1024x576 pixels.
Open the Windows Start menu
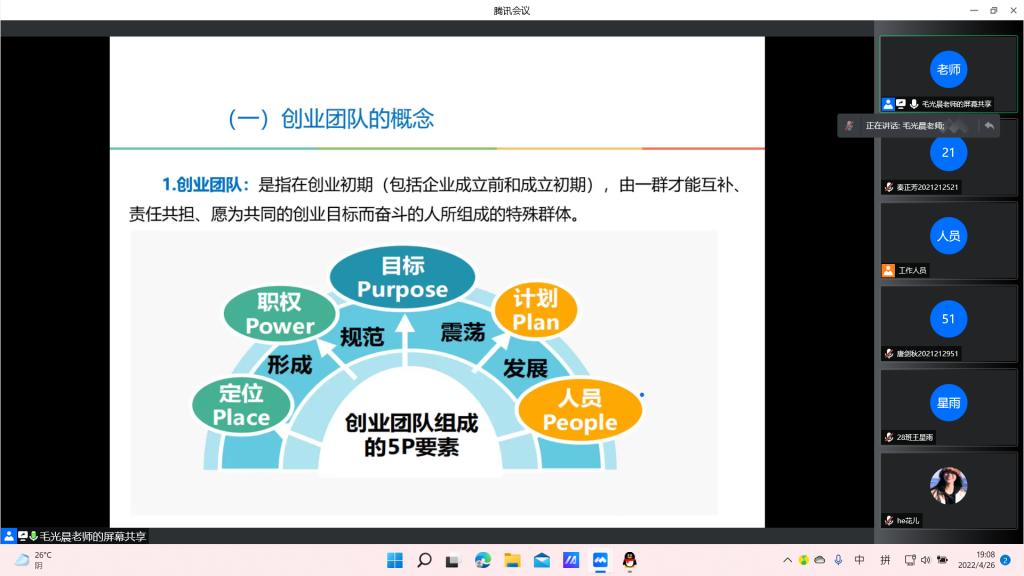pyautogui.click(x=394, y=560)
